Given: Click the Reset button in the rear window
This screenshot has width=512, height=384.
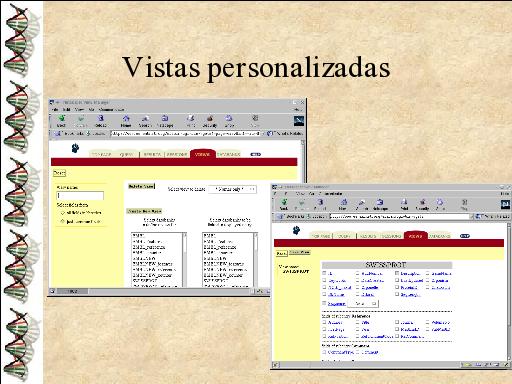Looking at the screenshot, I should pyautogui.click(x=59, y=173).
